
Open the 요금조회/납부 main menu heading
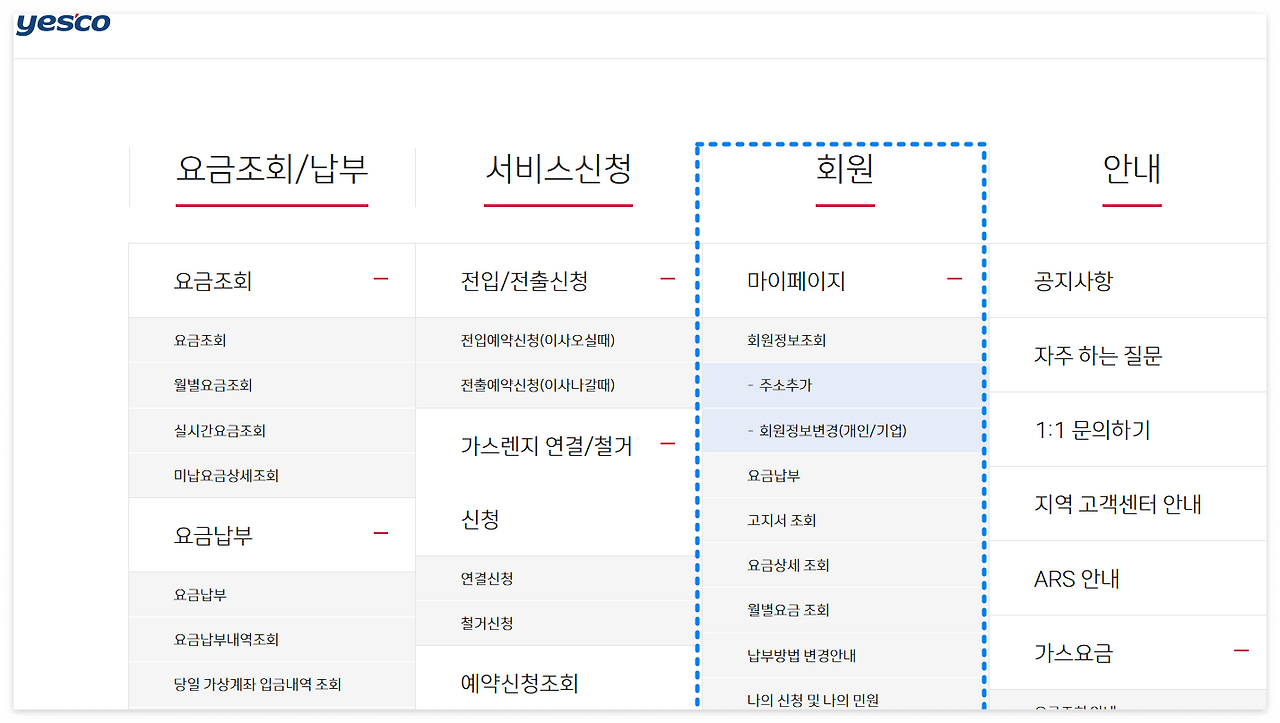point(272,169)
